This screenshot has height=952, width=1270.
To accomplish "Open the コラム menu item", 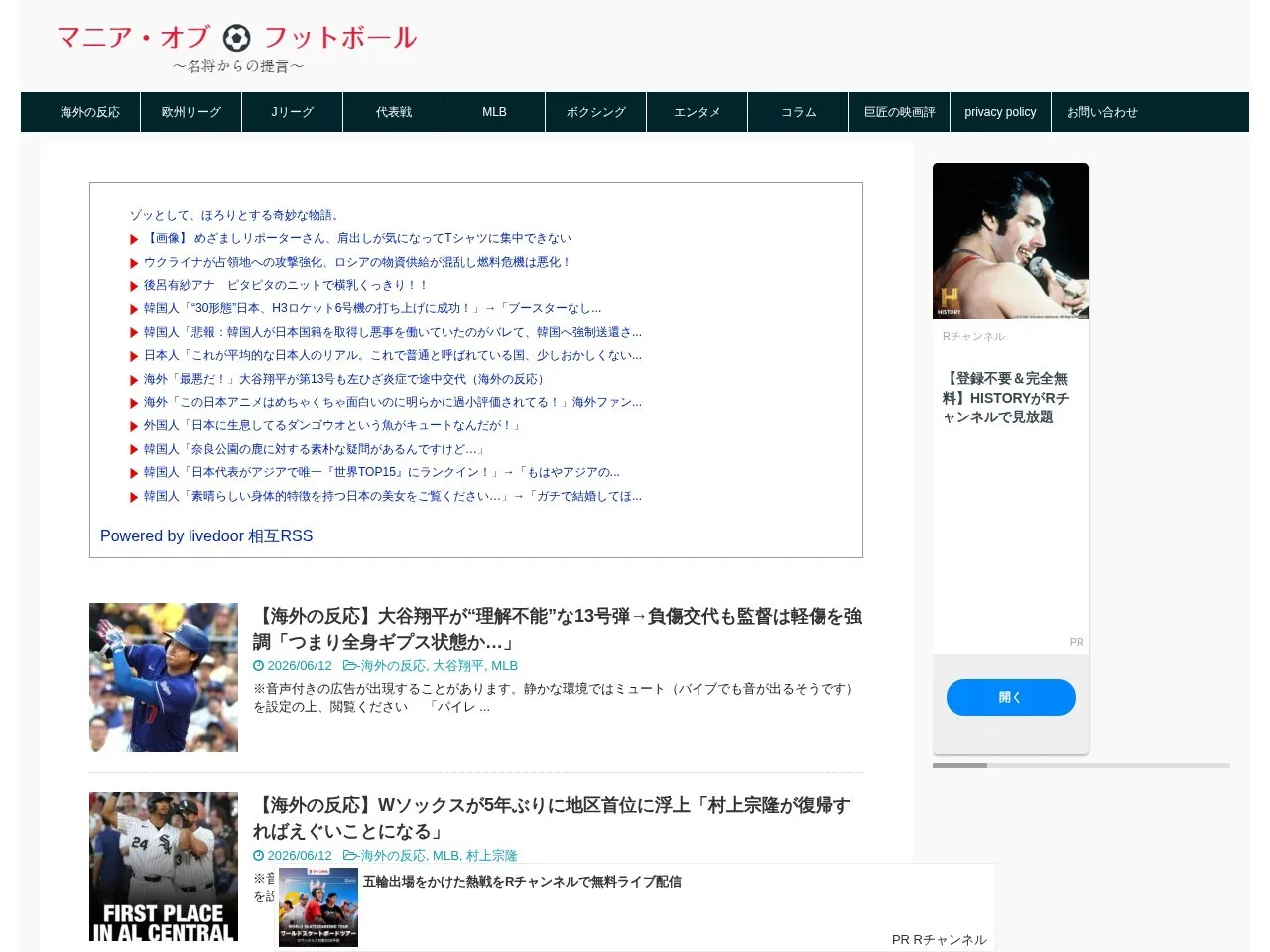I will pos(799,112).
